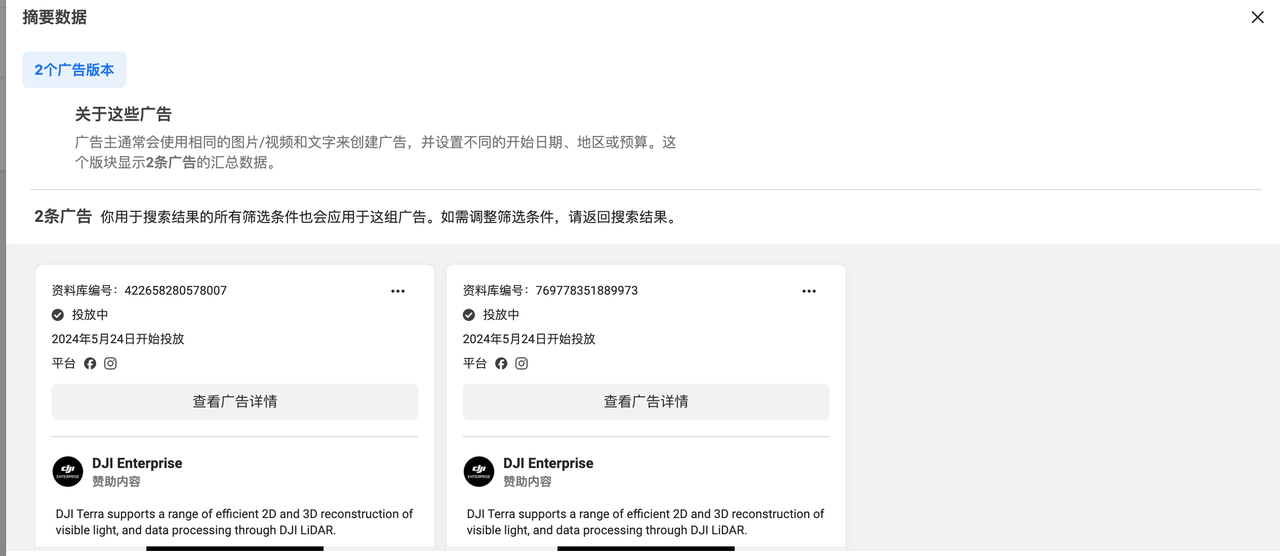Select the 2个广告版本 tab
This screenshot has width=1280, height=556.
click(74, 70)
